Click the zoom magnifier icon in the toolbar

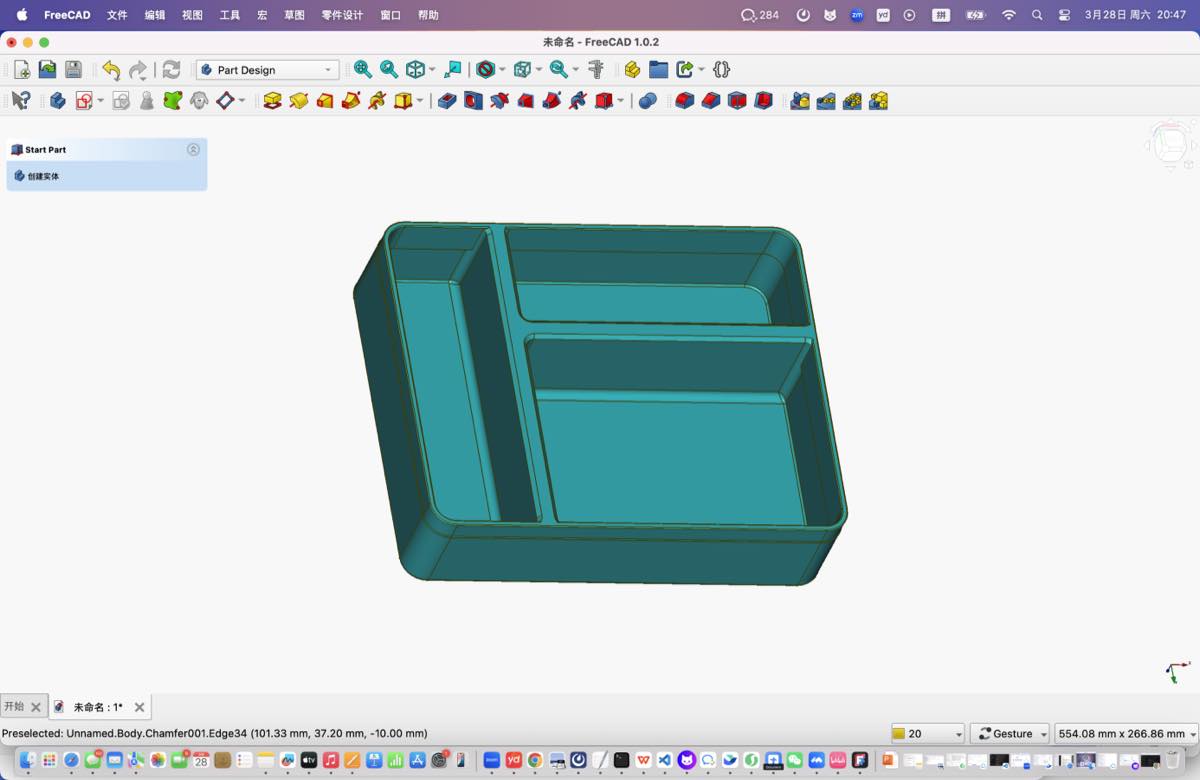[559, 70]
